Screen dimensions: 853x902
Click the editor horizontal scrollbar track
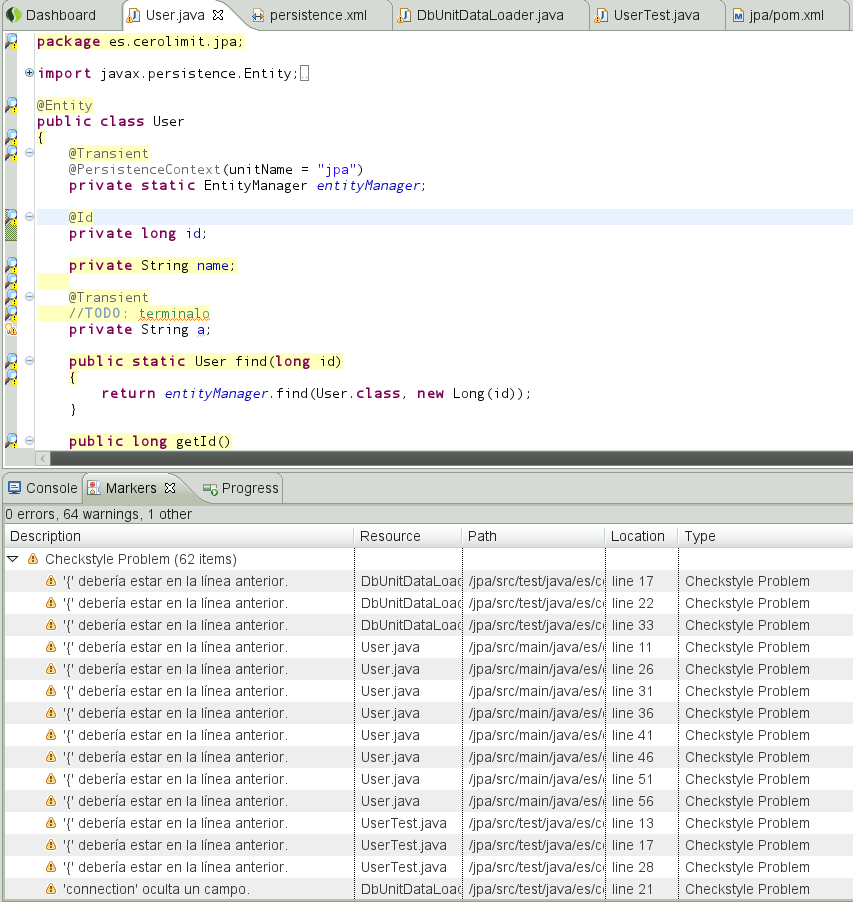tap(452, 458)
